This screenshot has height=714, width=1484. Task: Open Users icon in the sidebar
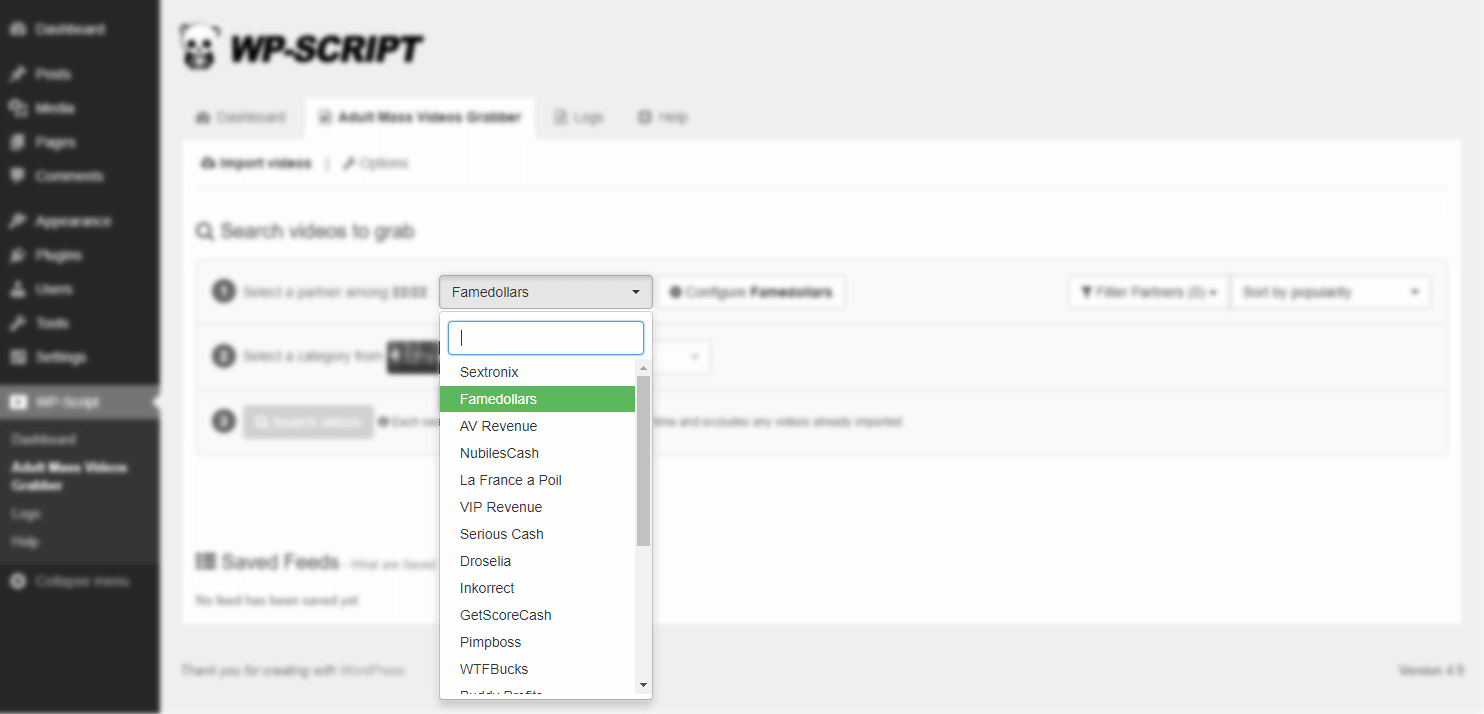tap(17, 289)
